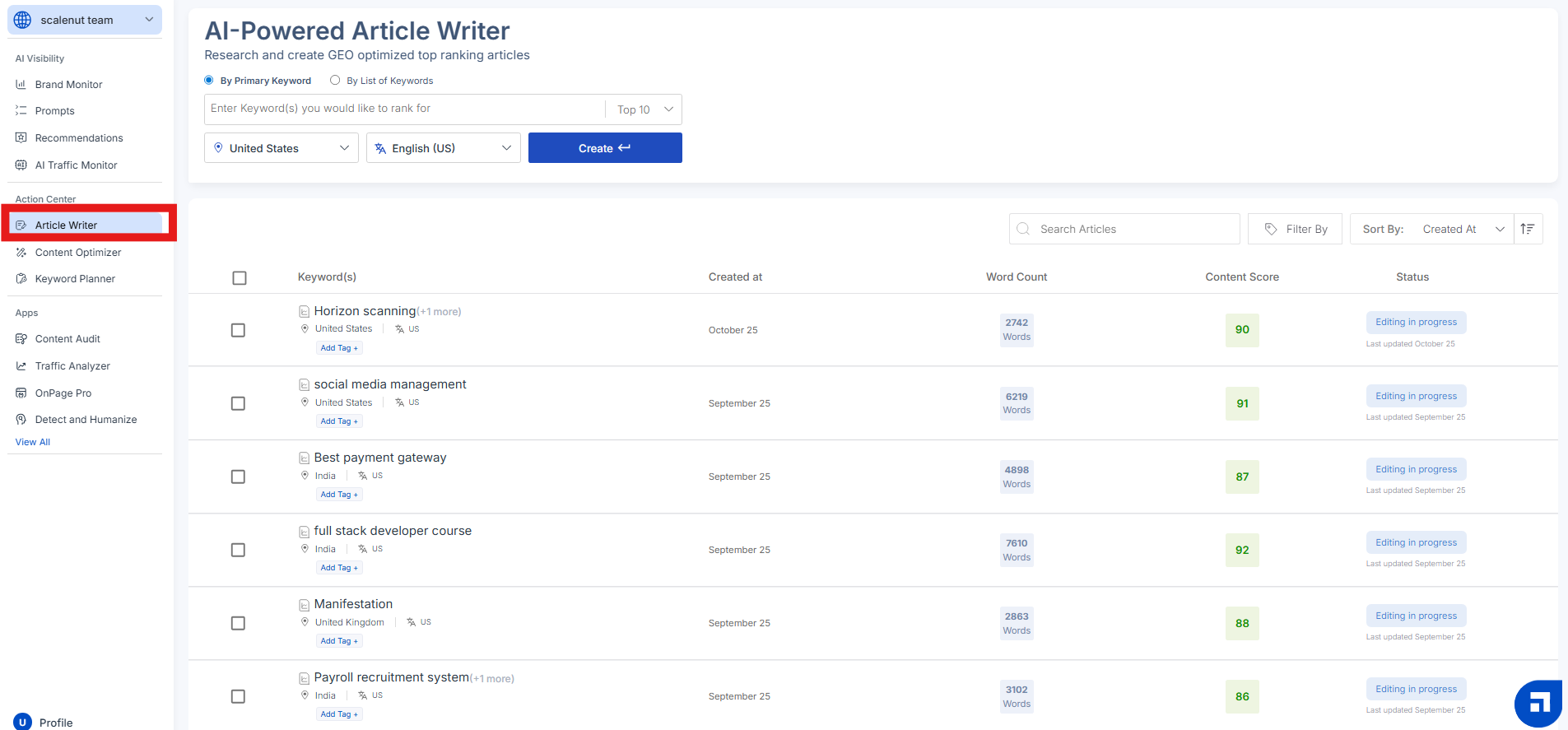Screen dimensions: 1568x730
Task: Open the chat widget icon
Action: pyautogui.click(x=1538, y=704)
